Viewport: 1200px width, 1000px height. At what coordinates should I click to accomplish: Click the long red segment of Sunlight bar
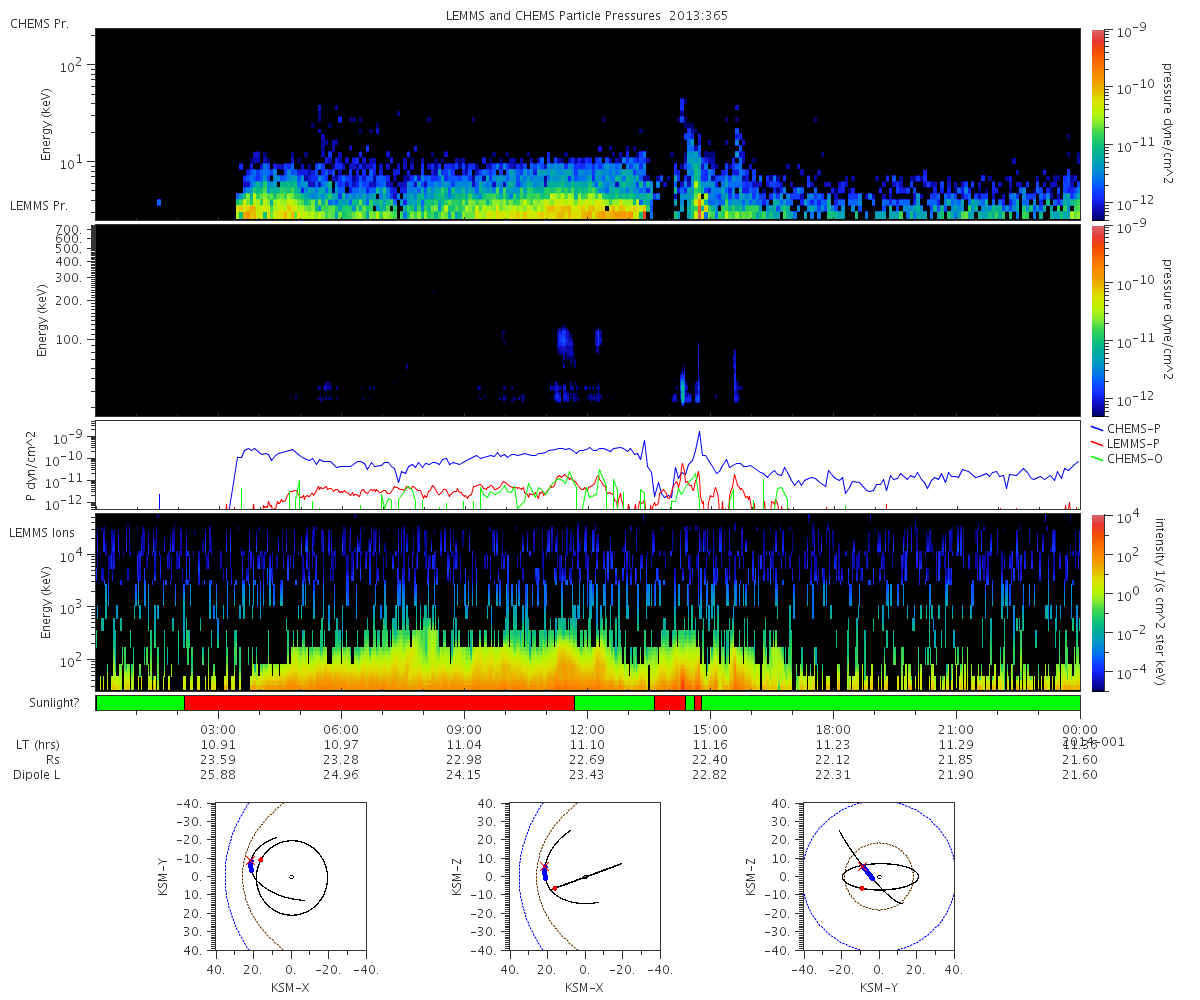click(x=379, y=703)
